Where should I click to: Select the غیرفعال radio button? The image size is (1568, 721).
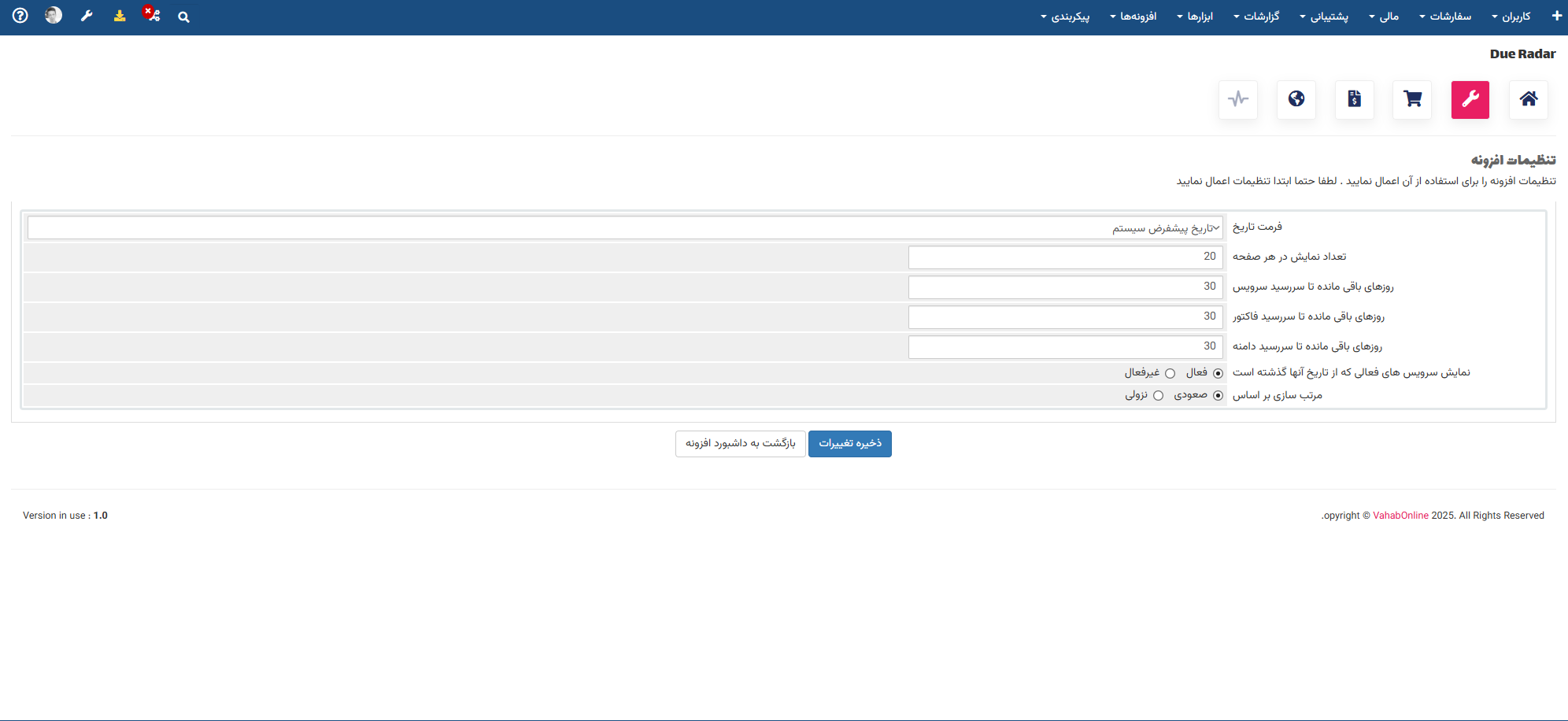(x=1170, y=373)
